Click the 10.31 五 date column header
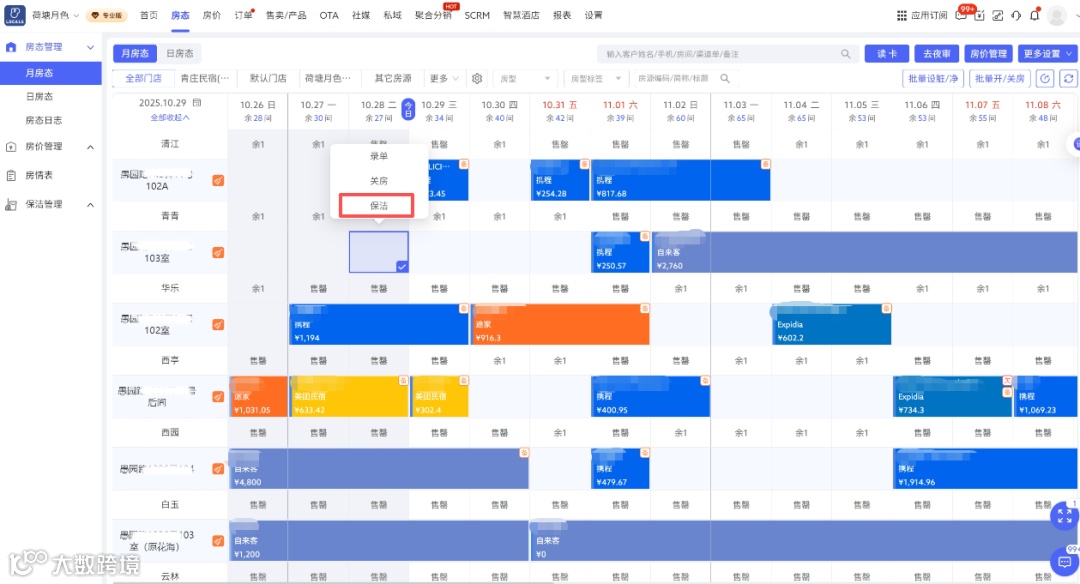Screen dimensions: 1080x584 [560, 110]
